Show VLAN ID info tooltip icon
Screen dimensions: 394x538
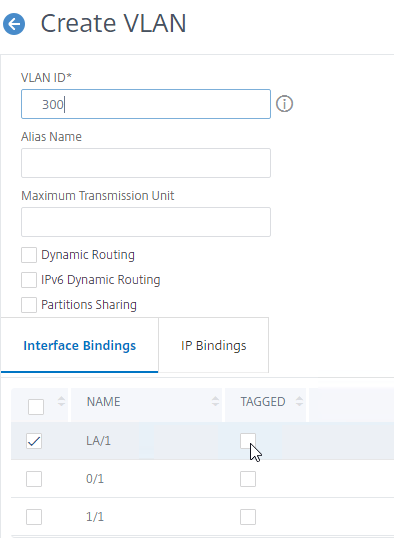click(285, 104)
